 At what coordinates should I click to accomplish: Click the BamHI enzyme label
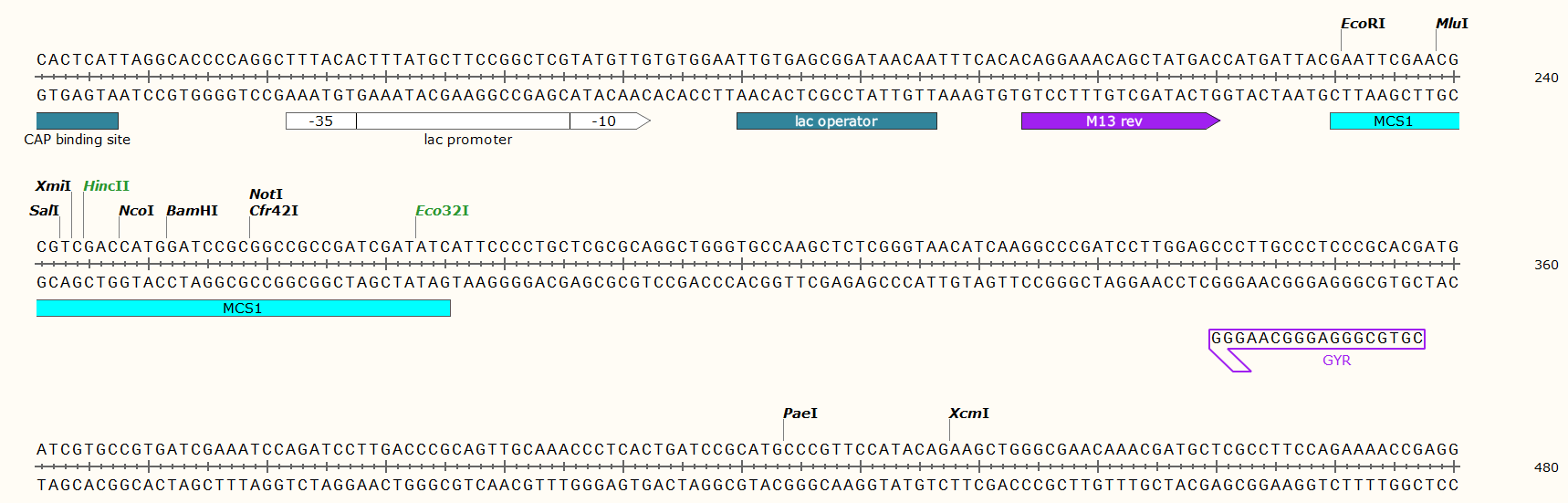coord(192,211)
